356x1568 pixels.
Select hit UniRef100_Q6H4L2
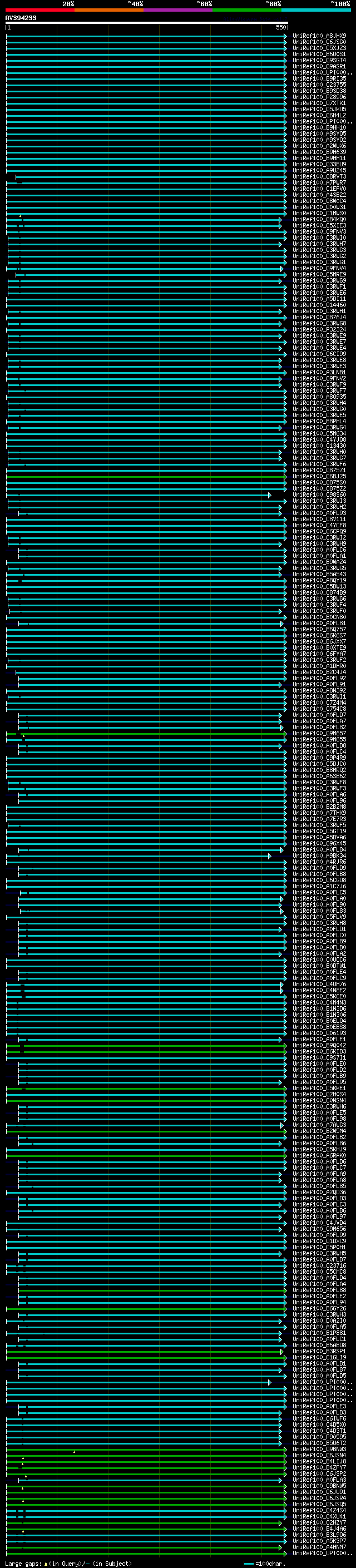[319, 115]
